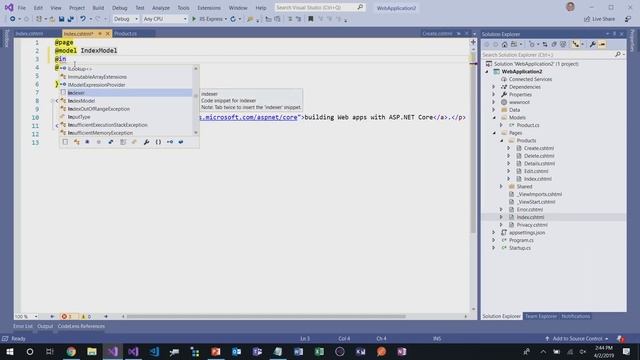Expand the Data folder
The width and height of the screenshot is (640, 360).
(493, 110)
